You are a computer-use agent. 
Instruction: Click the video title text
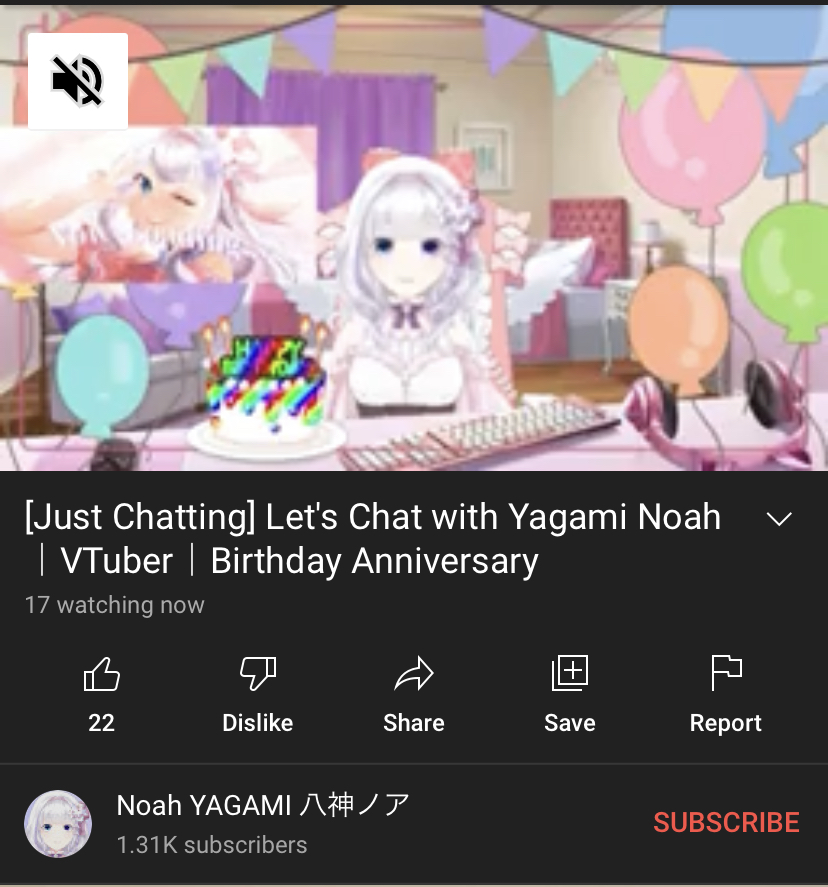pyautogui.click(x=373, y=539)
